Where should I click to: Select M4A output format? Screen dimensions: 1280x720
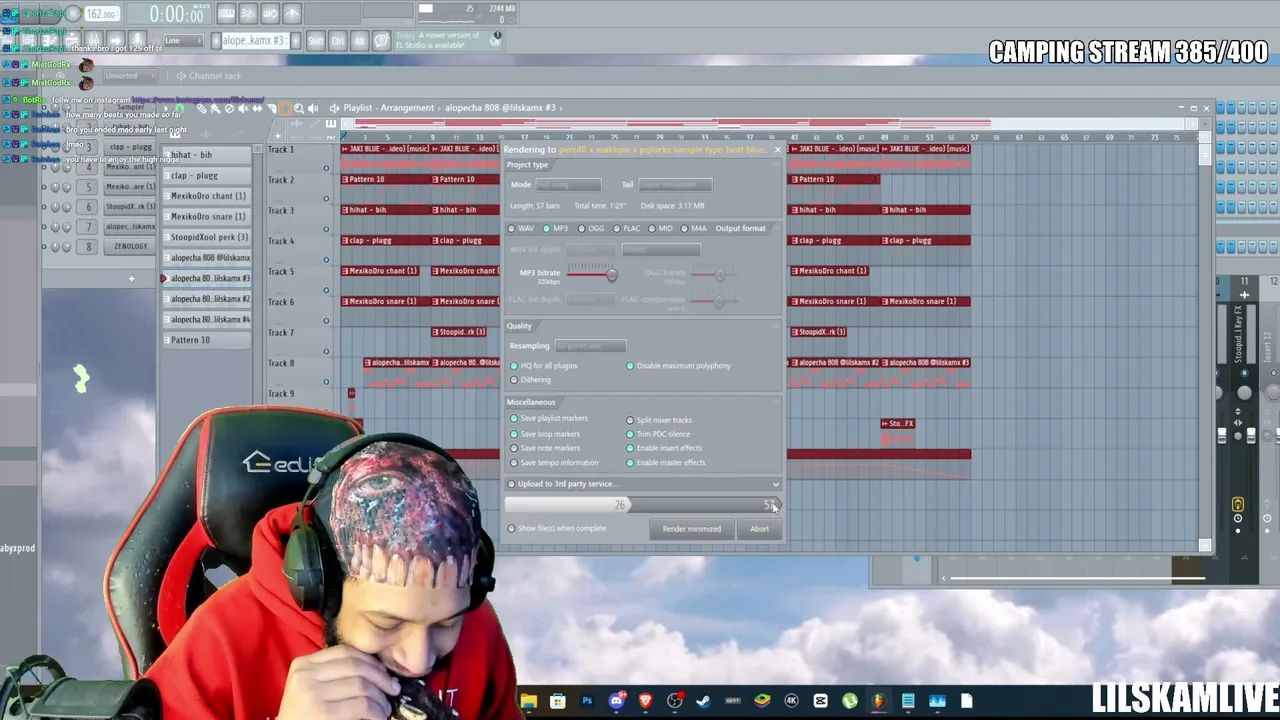[x=694, y=228]
